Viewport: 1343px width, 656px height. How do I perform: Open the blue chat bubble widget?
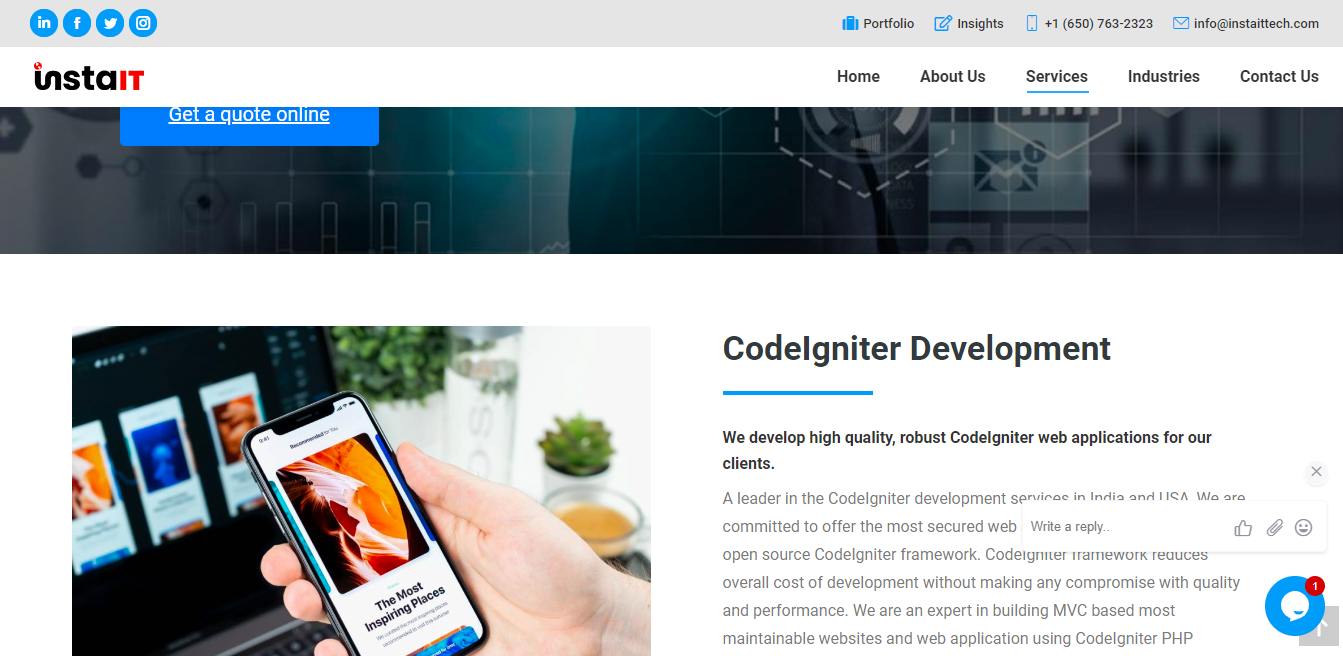pos(1294,606)
